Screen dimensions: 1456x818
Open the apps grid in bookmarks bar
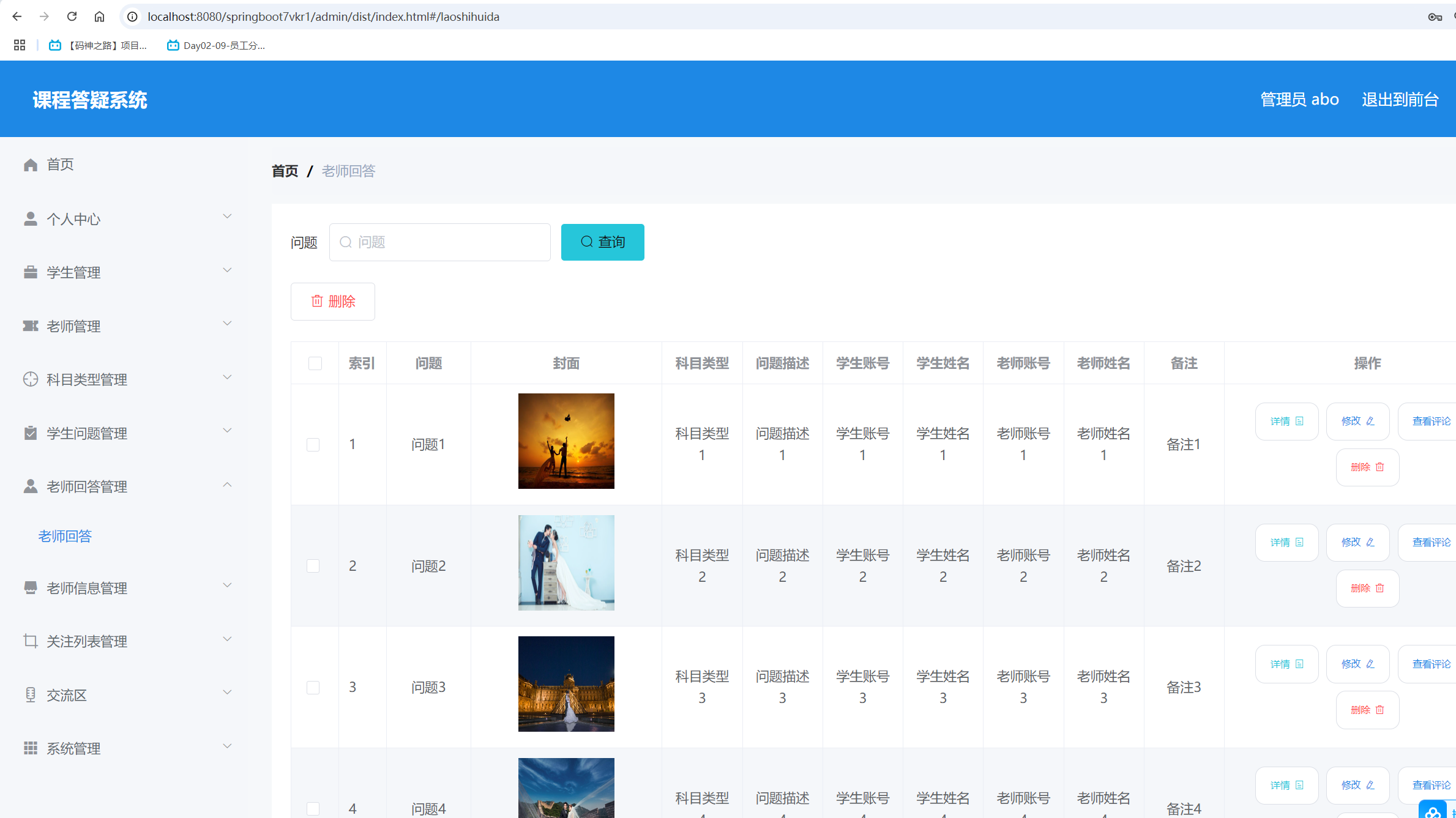(20, 45)
